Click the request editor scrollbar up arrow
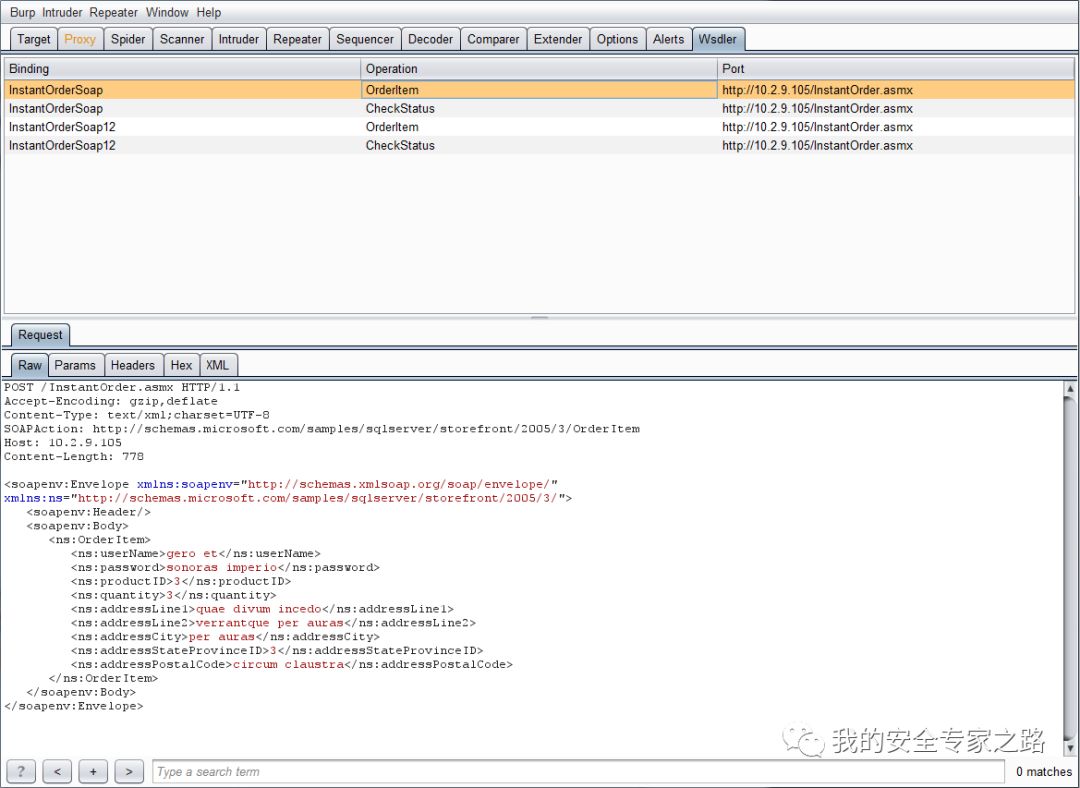Screen dimensions: 1080x788 click(1070, 388)
